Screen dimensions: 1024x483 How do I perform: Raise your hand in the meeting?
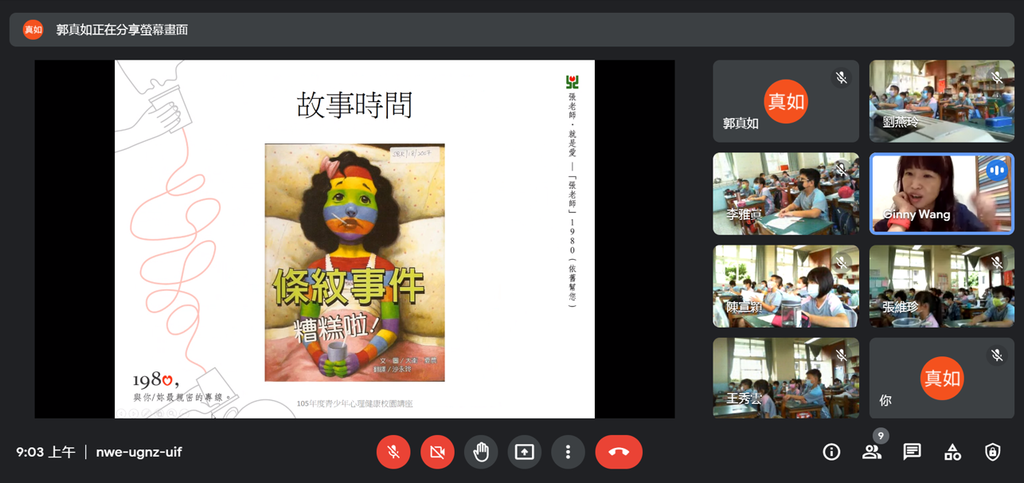click(481, 452)
